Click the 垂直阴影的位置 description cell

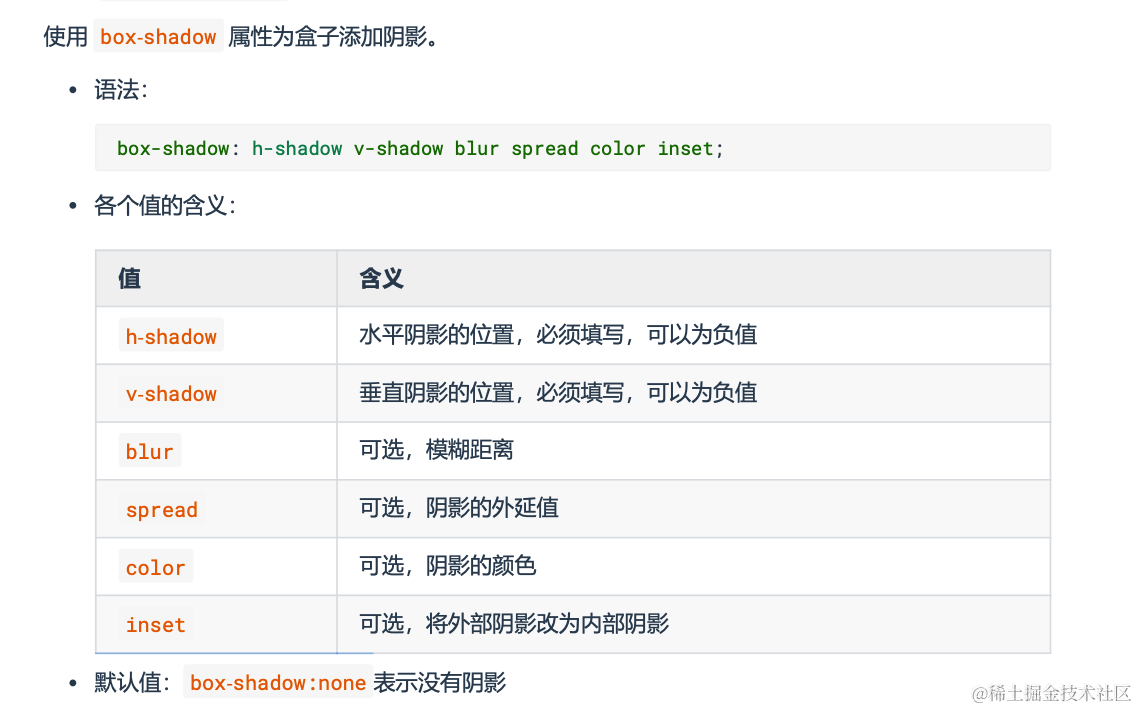pos(557,393)
